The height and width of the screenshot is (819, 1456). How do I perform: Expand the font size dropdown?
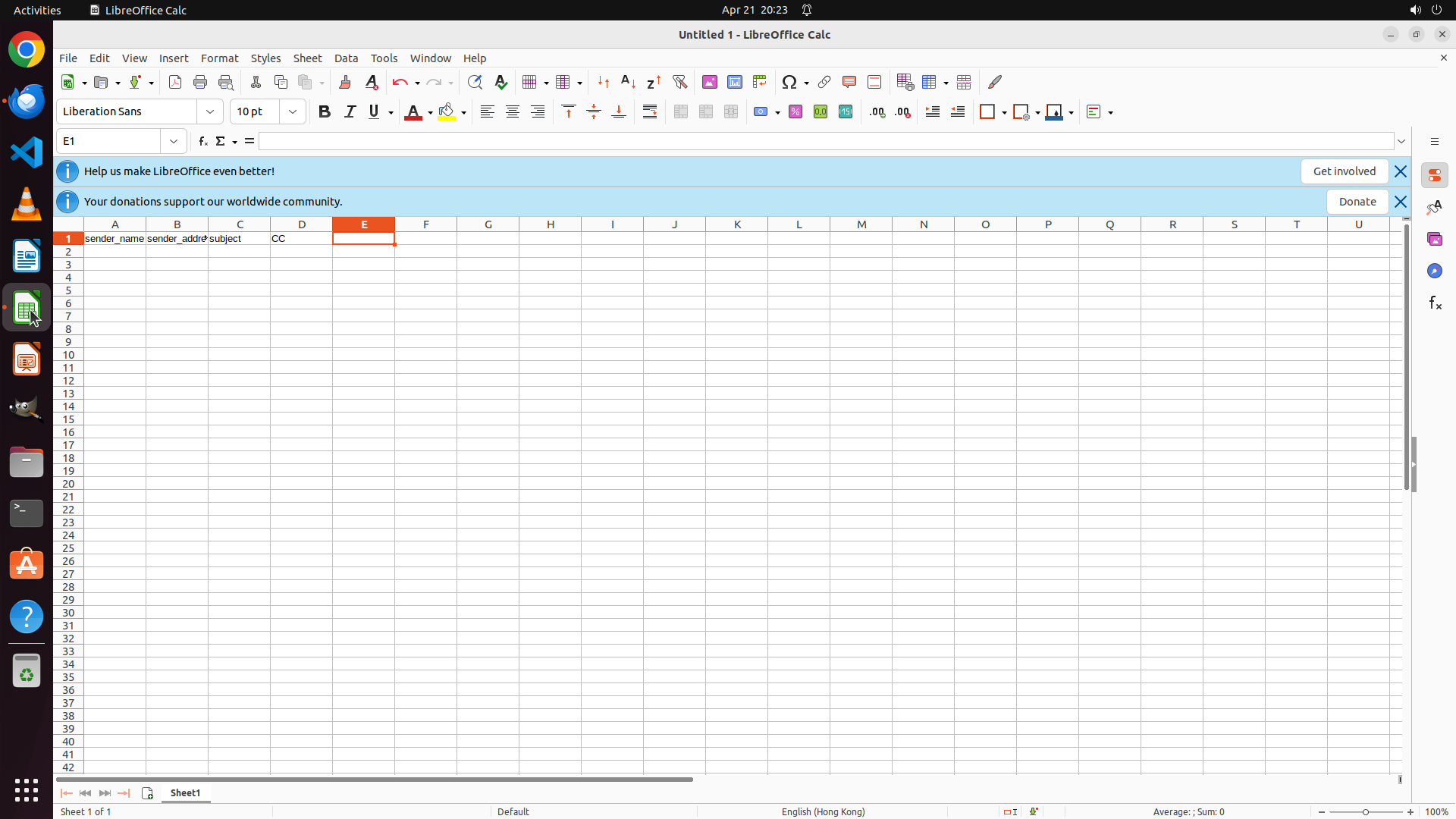coord(293,111)
